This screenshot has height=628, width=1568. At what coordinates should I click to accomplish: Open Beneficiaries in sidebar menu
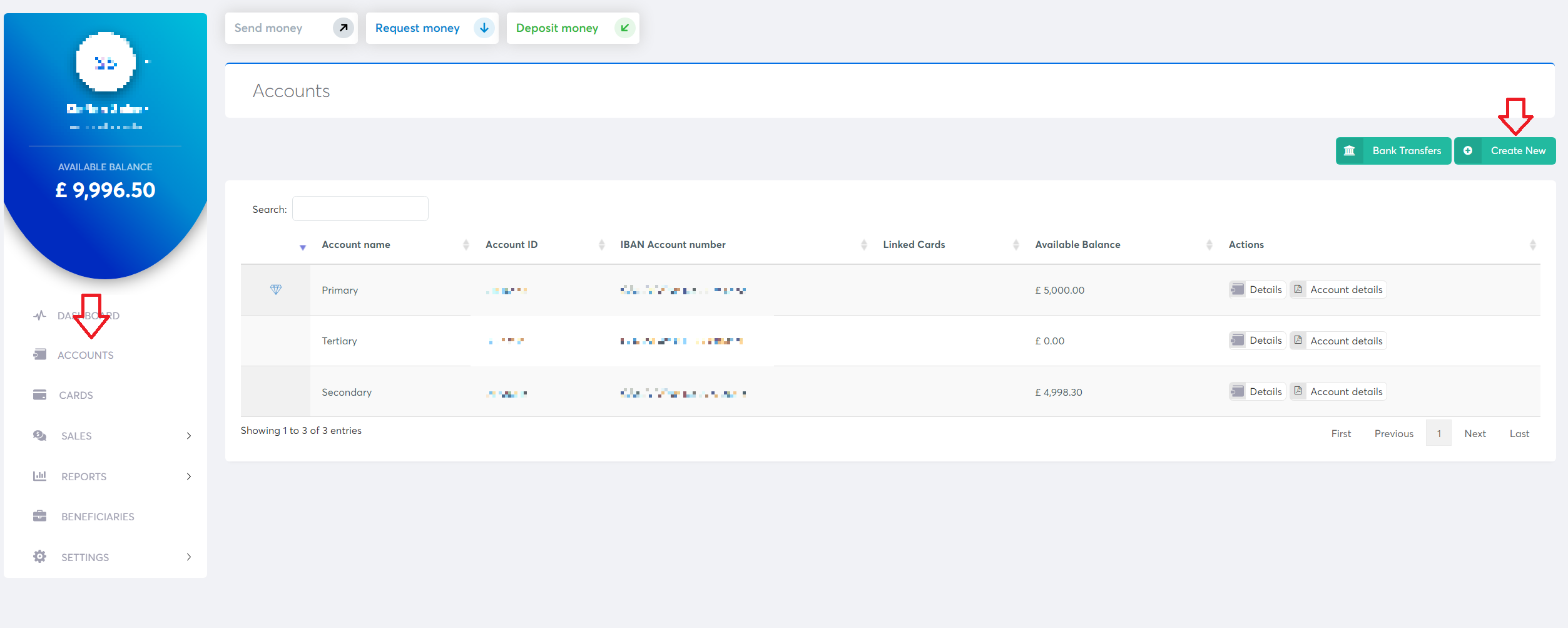coord(98,517)
